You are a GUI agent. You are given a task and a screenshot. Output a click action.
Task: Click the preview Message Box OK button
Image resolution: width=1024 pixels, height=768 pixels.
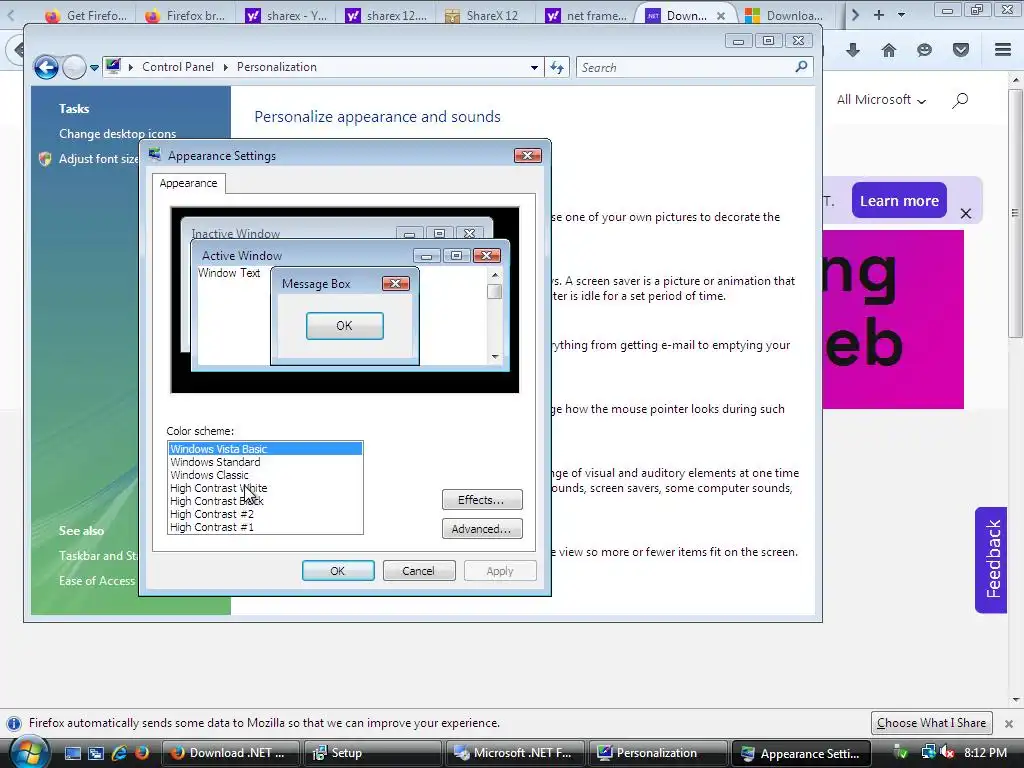[345, 326]
